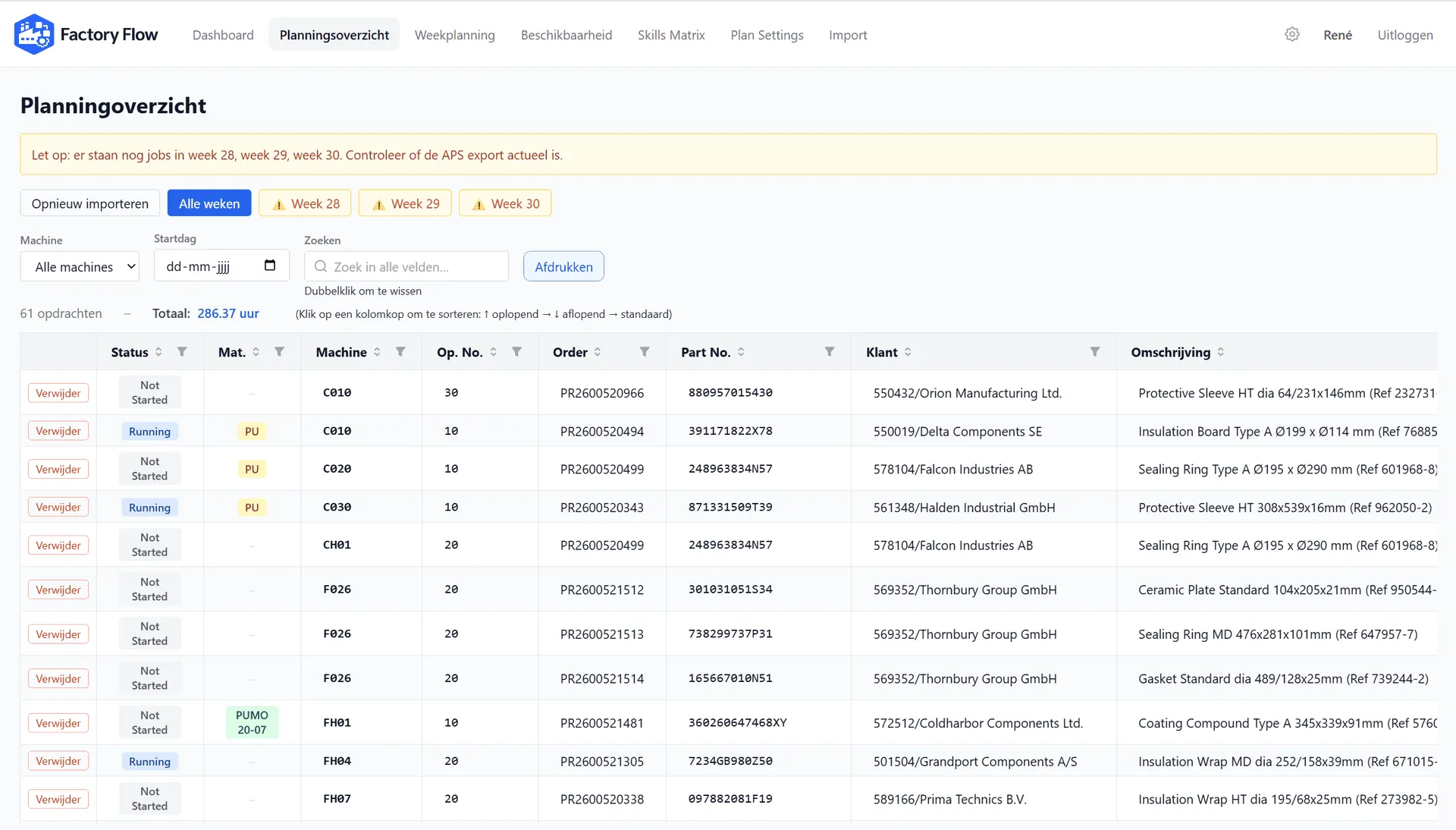
Task: Open the Startdag calendar picker icon
Action: (x=270, y=266)
